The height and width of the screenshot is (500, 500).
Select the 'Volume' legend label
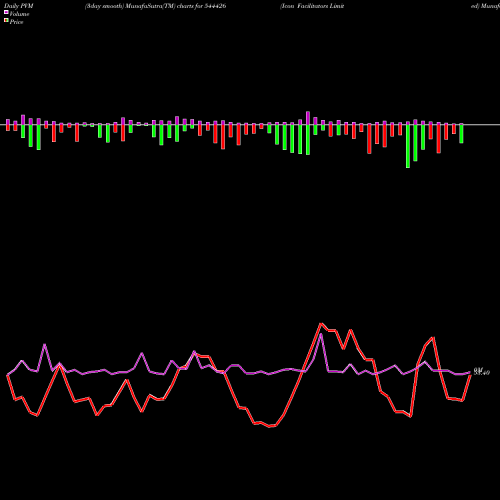(19, 14)
